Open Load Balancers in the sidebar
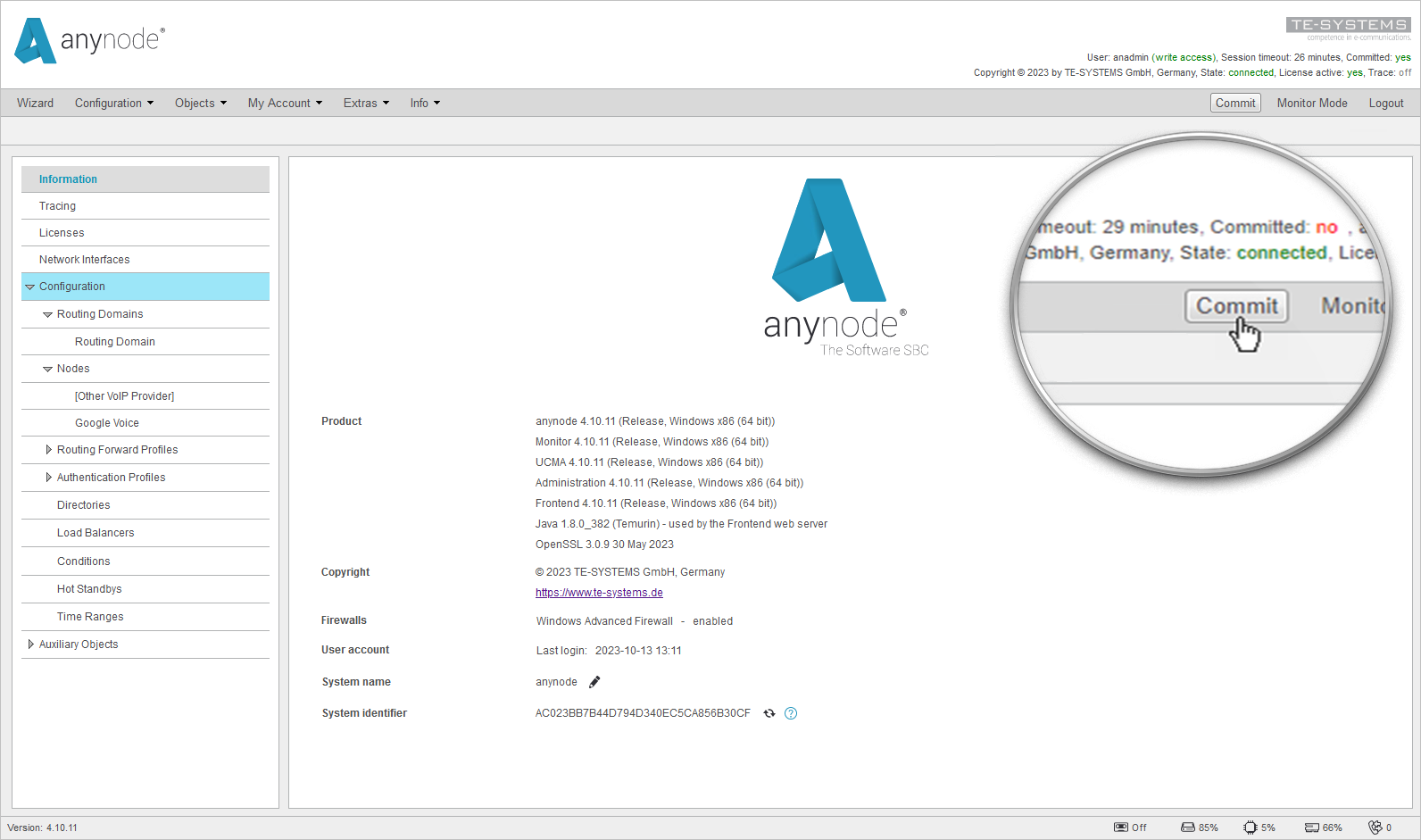The image size is (1421, 840). (145, 533)
